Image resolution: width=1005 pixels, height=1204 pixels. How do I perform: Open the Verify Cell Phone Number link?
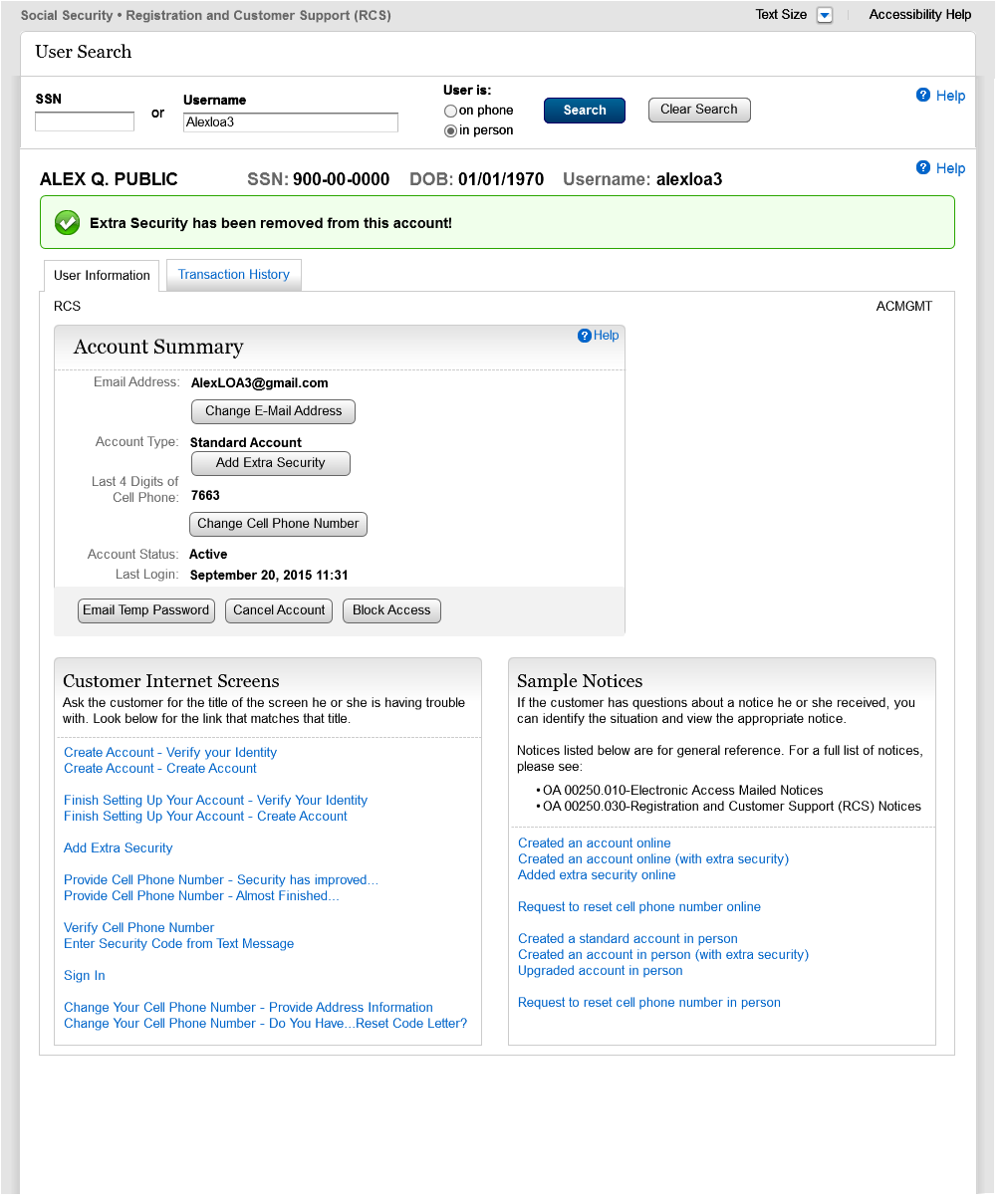(x=139, y=928)
